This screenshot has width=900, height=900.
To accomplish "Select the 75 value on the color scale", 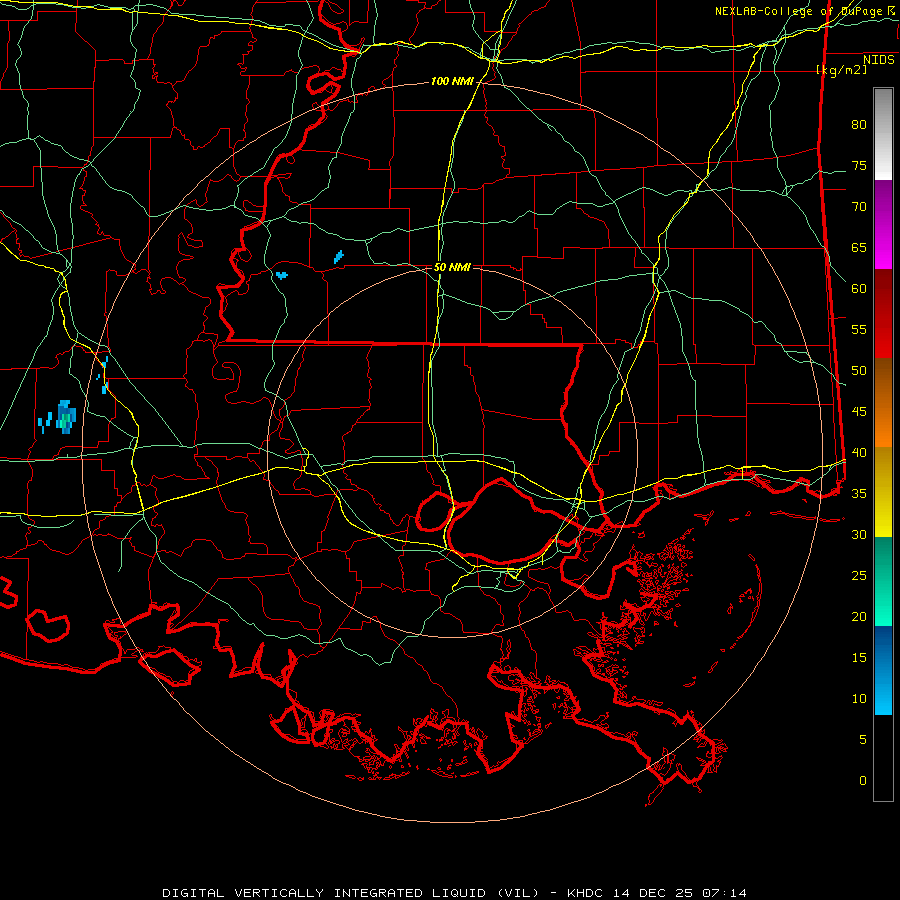I will point(859,165).
